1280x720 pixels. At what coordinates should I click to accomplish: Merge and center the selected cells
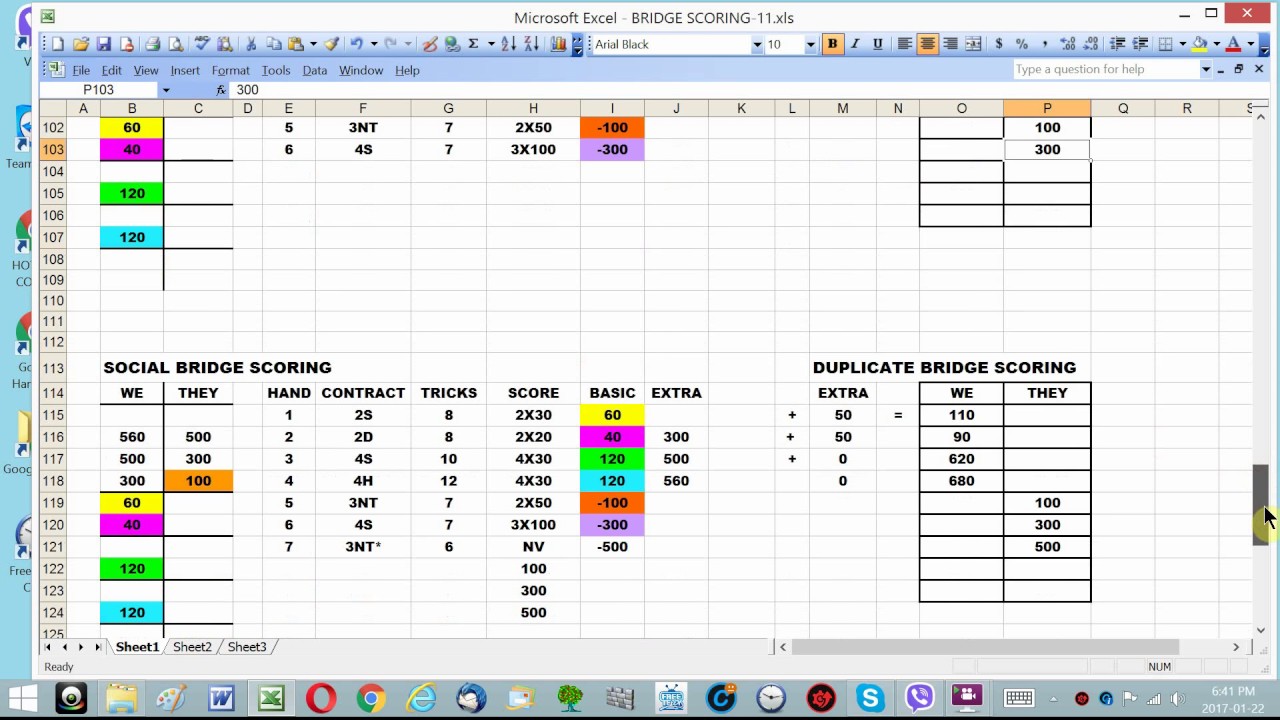(x=973, y=44)
